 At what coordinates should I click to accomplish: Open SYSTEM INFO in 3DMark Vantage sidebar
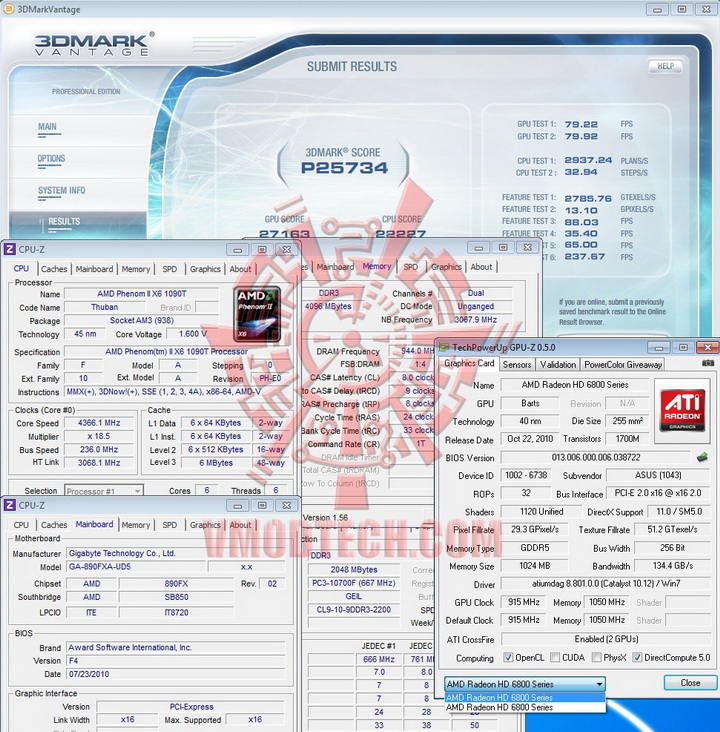point(62,190)
